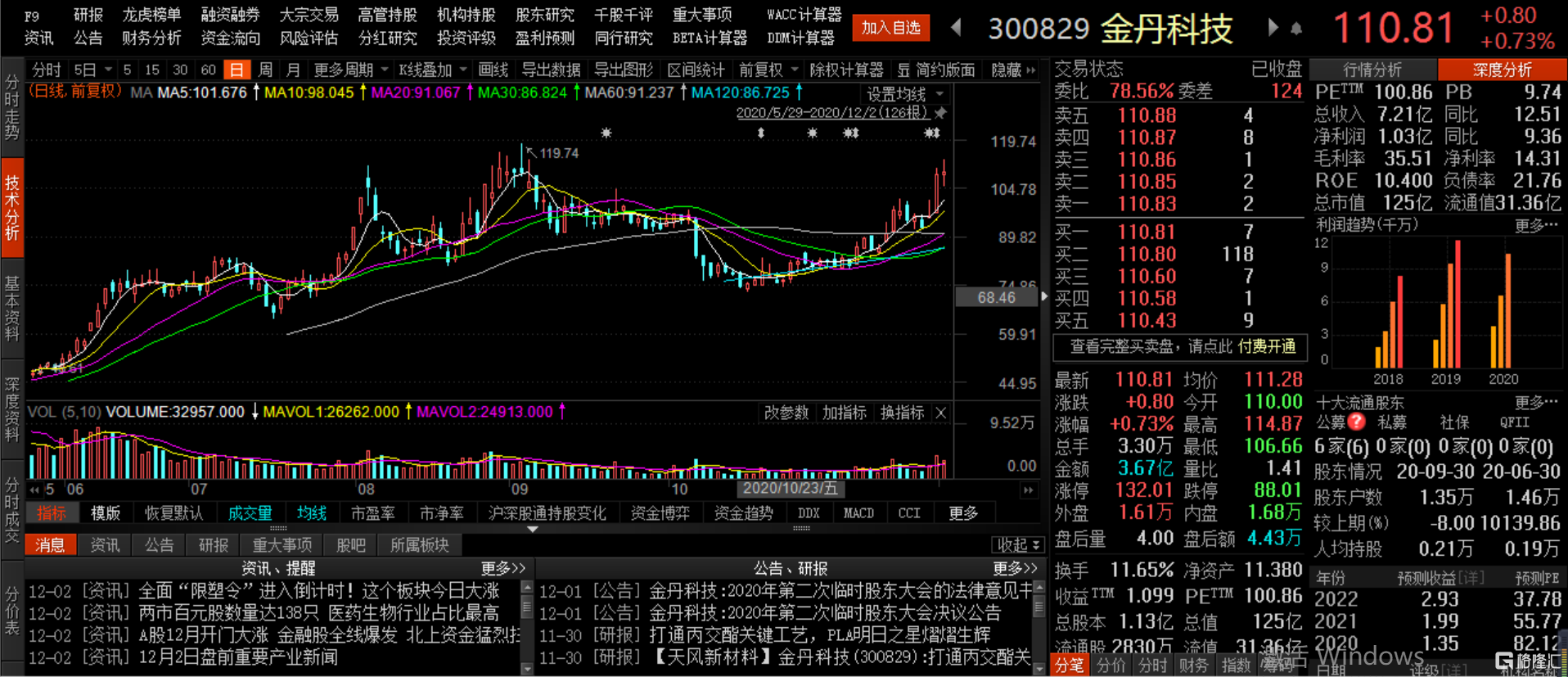Select the 分时 chart period
The height and width of the screenshot is (677, 1568).
point(46,70)
